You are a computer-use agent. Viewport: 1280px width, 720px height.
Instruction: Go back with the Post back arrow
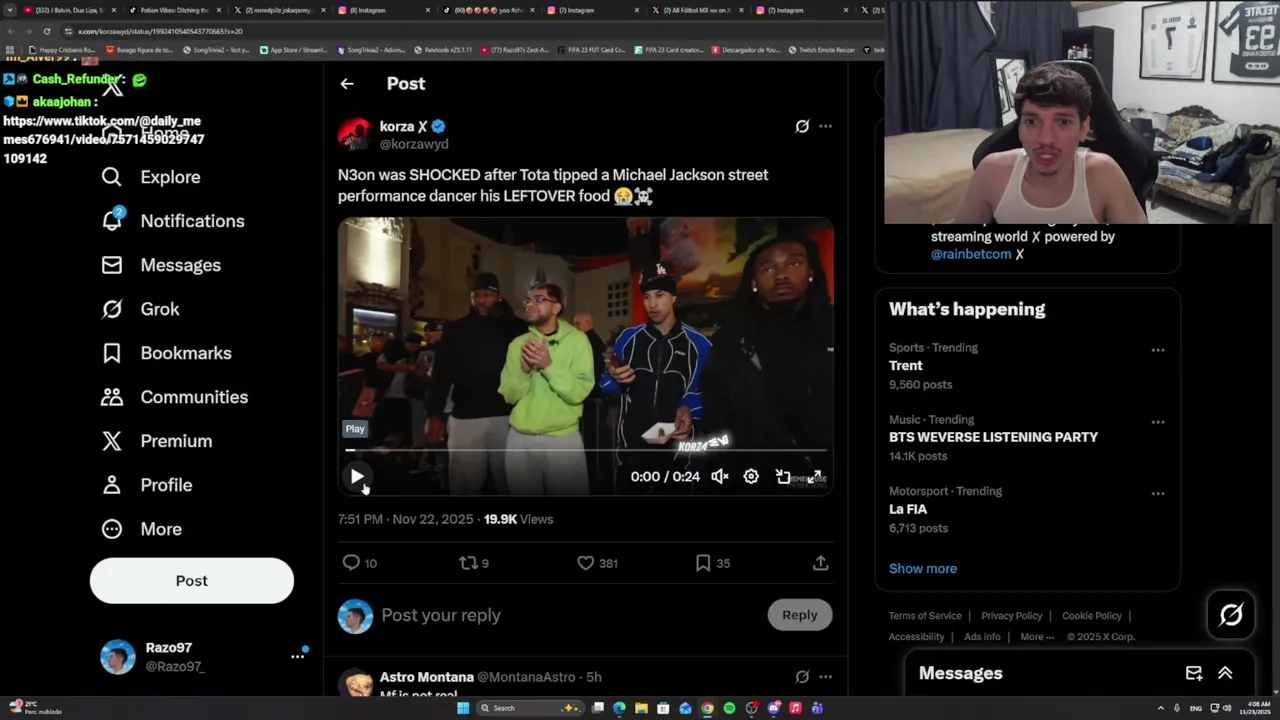click(x=347, y=84)
